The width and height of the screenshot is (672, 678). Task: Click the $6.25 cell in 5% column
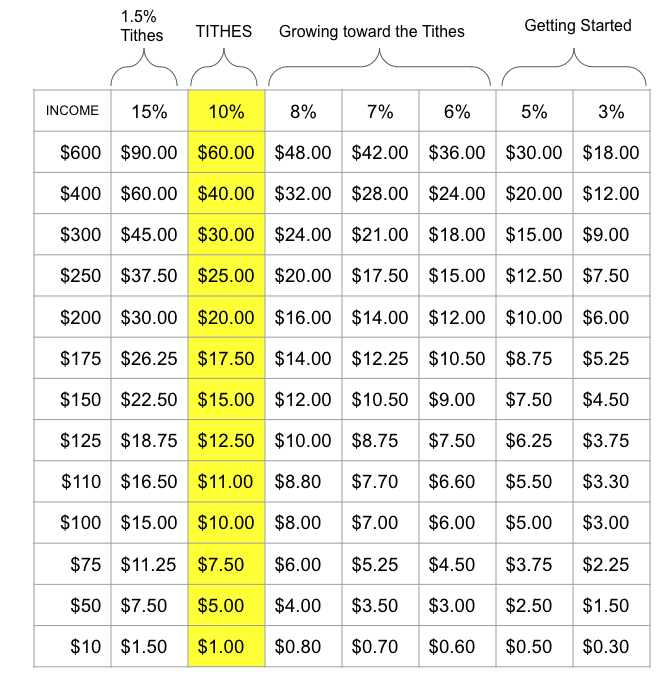534,440
